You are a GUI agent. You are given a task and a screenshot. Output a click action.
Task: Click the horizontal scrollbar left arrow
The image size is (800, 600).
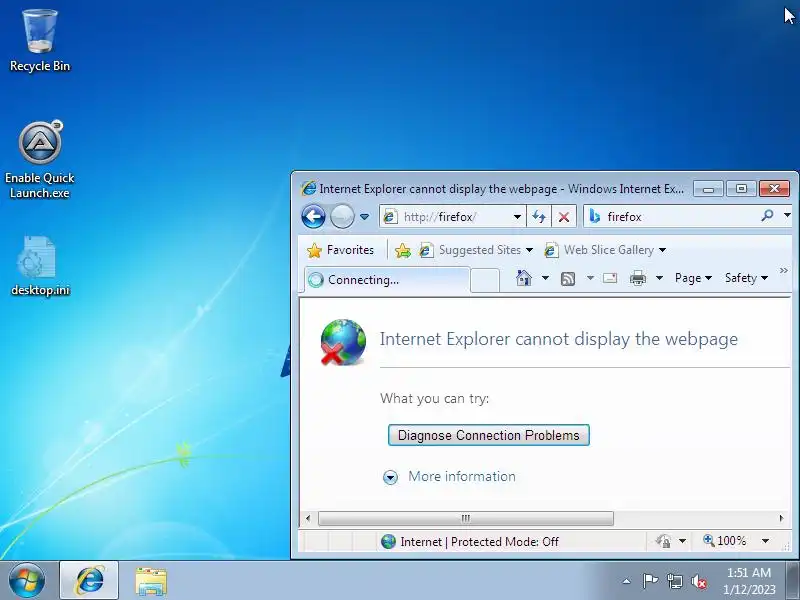click(x=308, y=518)
